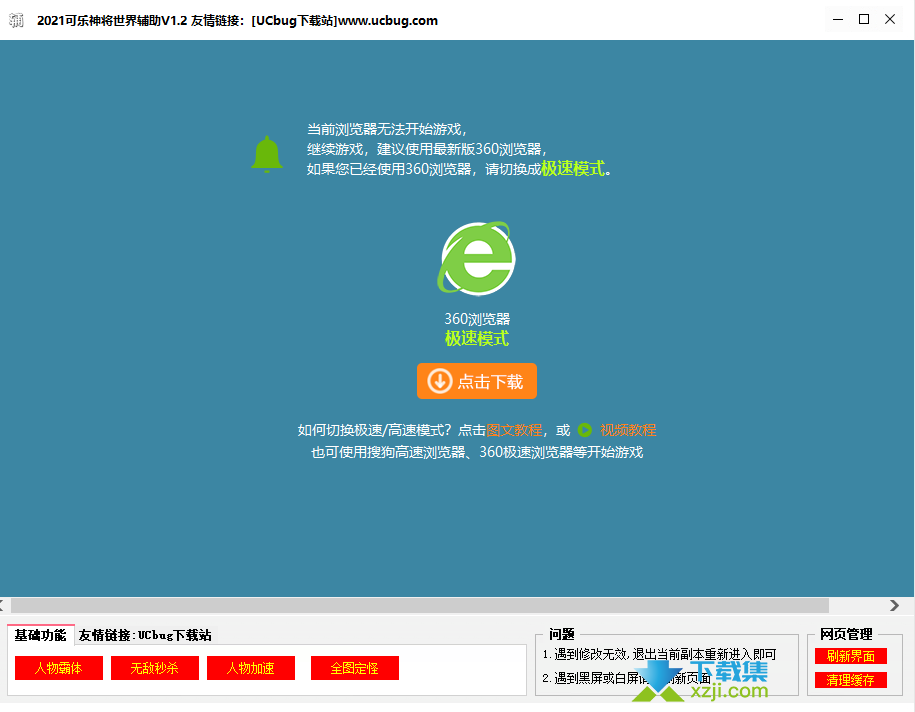The image size is (915, 712).
Task: Click the text 如何切换极速/高速模式
Action: 374,430
